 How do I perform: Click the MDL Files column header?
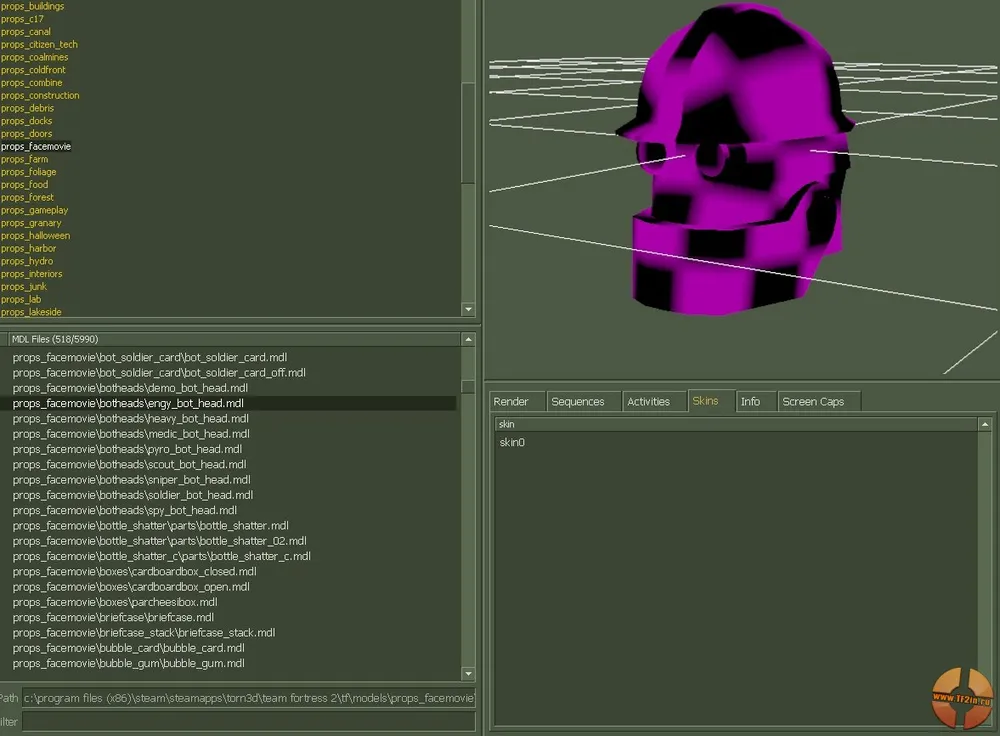tap(230, 339)
